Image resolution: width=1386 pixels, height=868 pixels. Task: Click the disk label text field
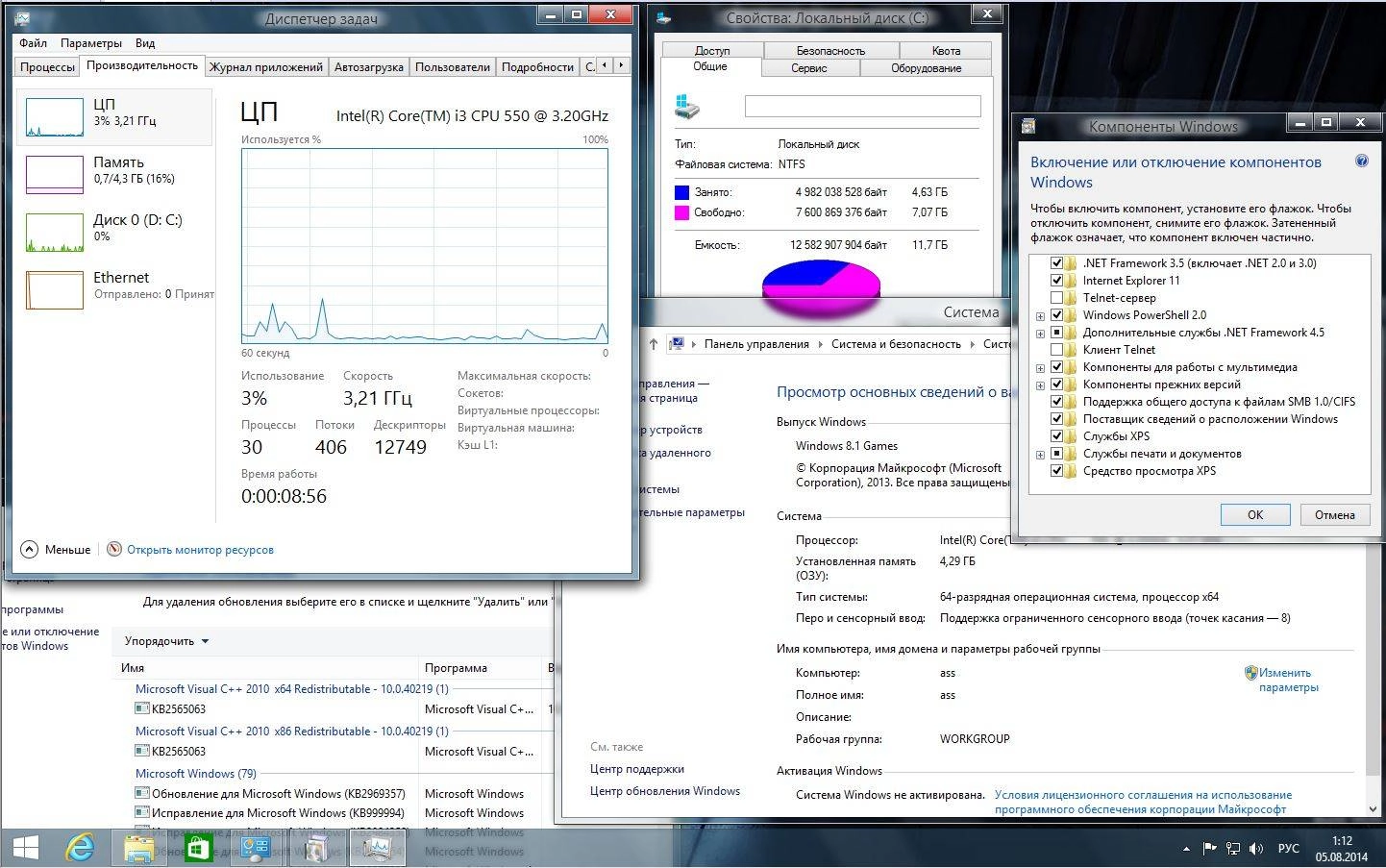(862, 106)
